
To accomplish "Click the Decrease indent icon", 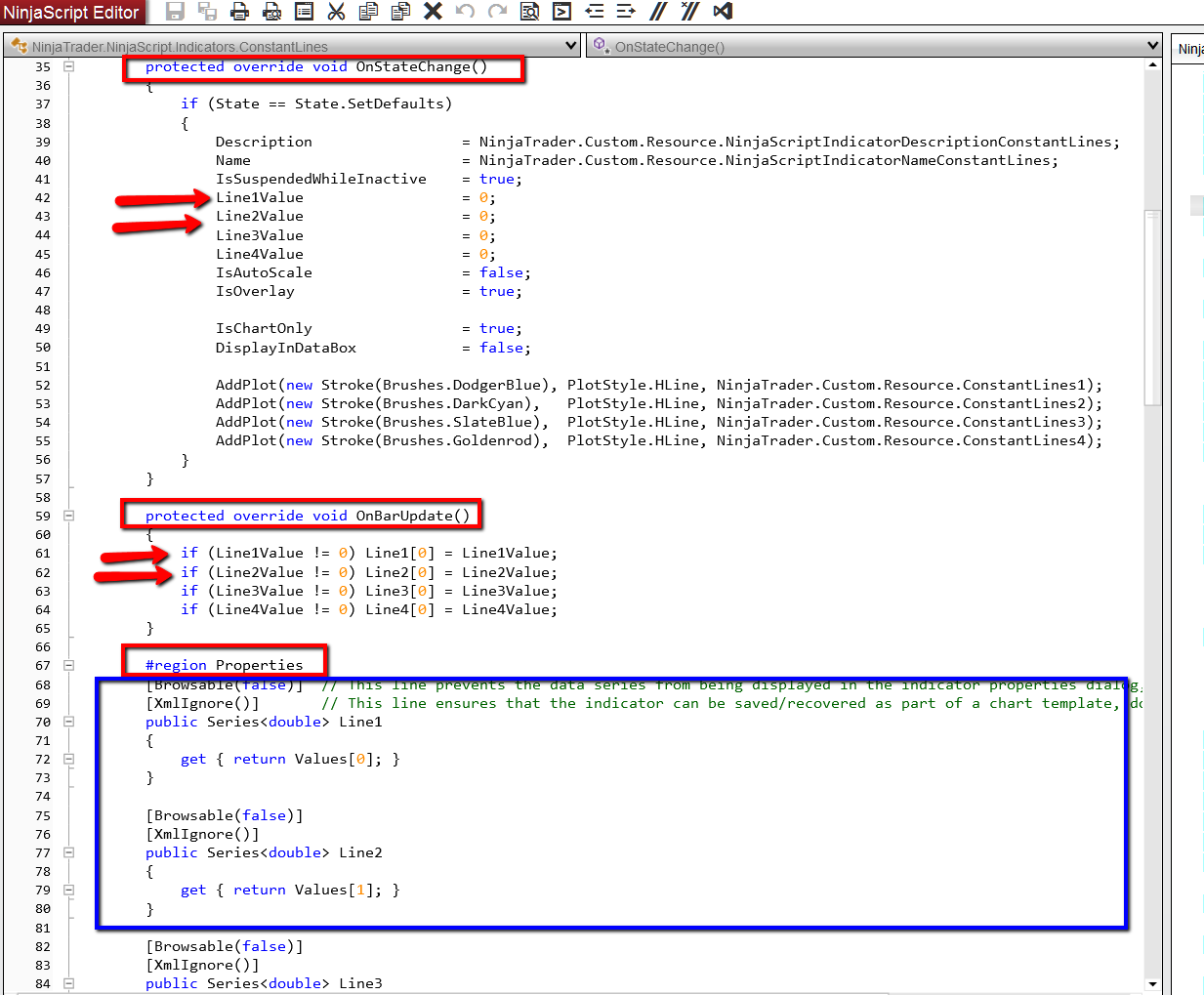I will [594, 11].
